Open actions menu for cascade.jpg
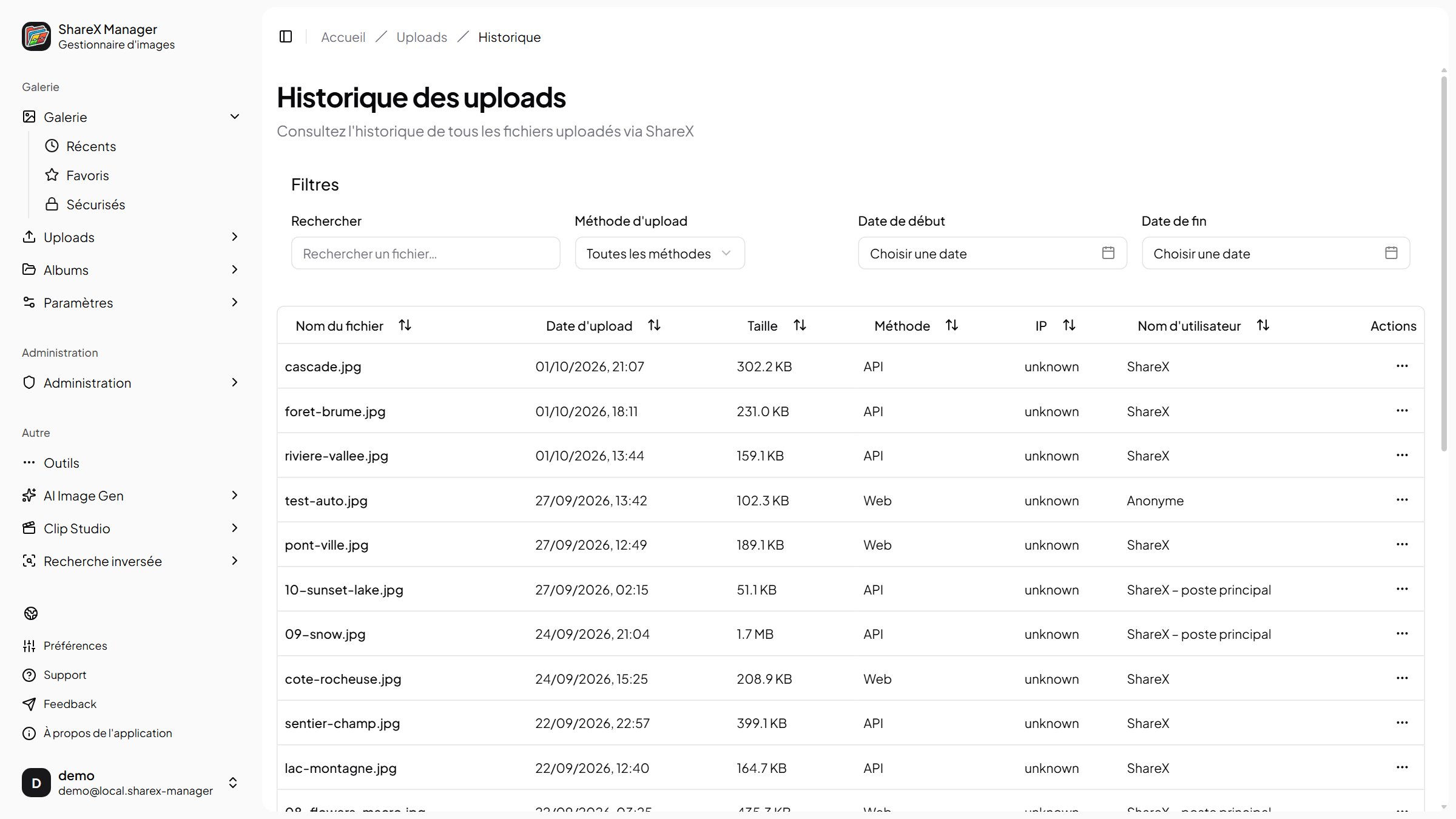Viewport: 1456px width, 819px height. [1402, 366]
